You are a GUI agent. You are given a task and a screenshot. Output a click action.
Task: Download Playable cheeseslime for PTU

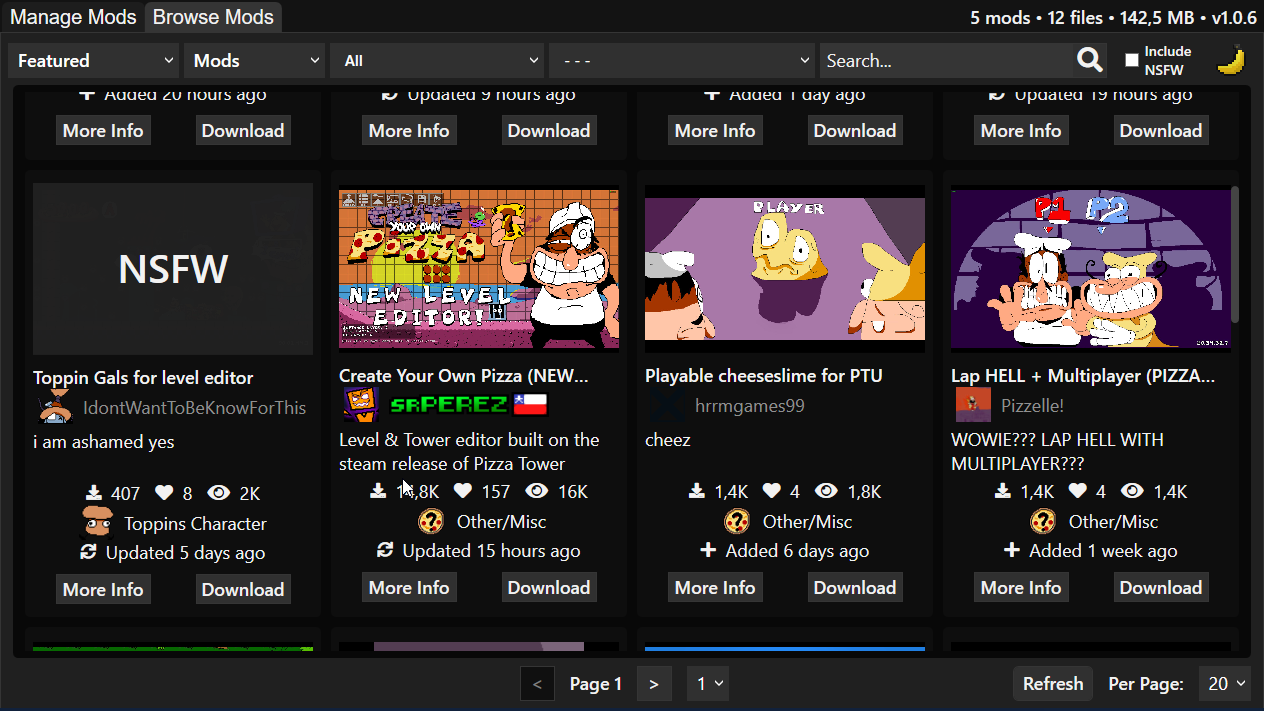pyautogui.click(x=855, y=587)
